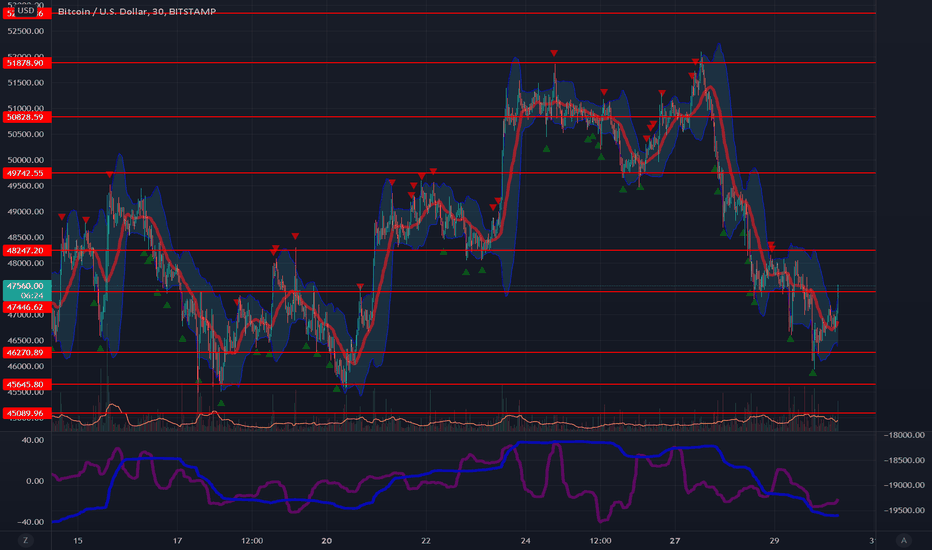
Task: Click date label 29 on time axis
Action: 774,540
